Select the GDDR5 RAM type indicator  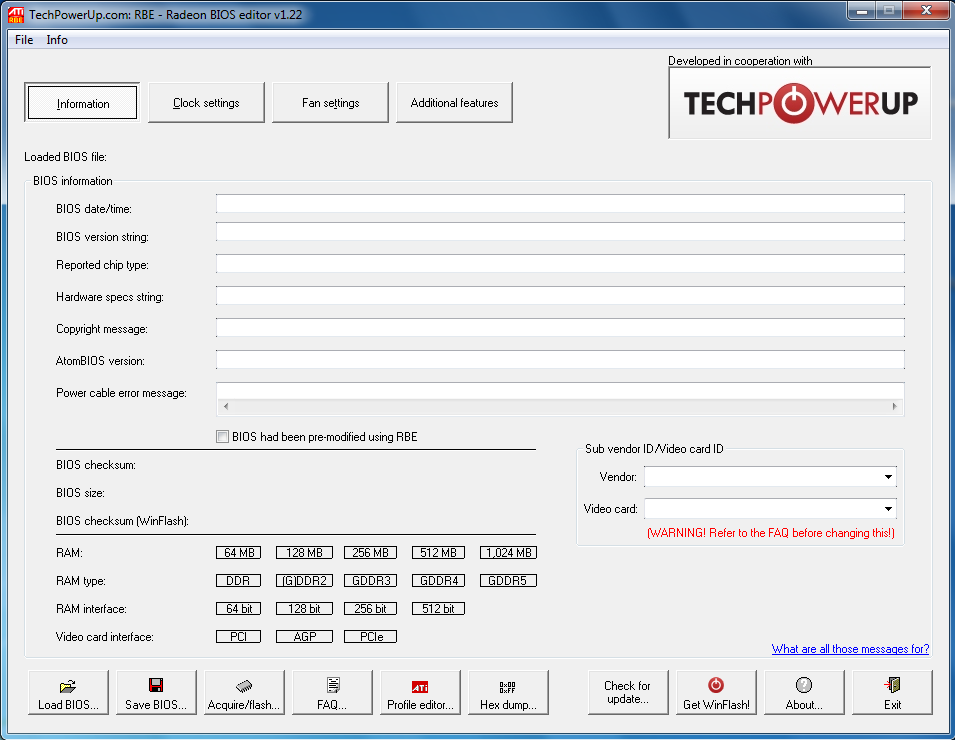pyautogui.click(x=509, y=580)
